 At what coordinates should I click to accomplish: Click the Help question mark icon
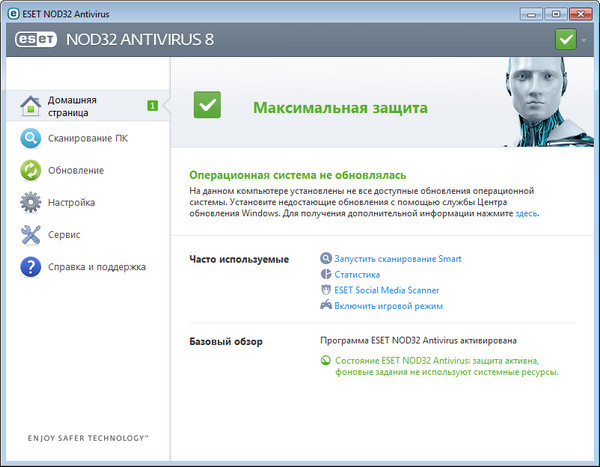[31, 266]
